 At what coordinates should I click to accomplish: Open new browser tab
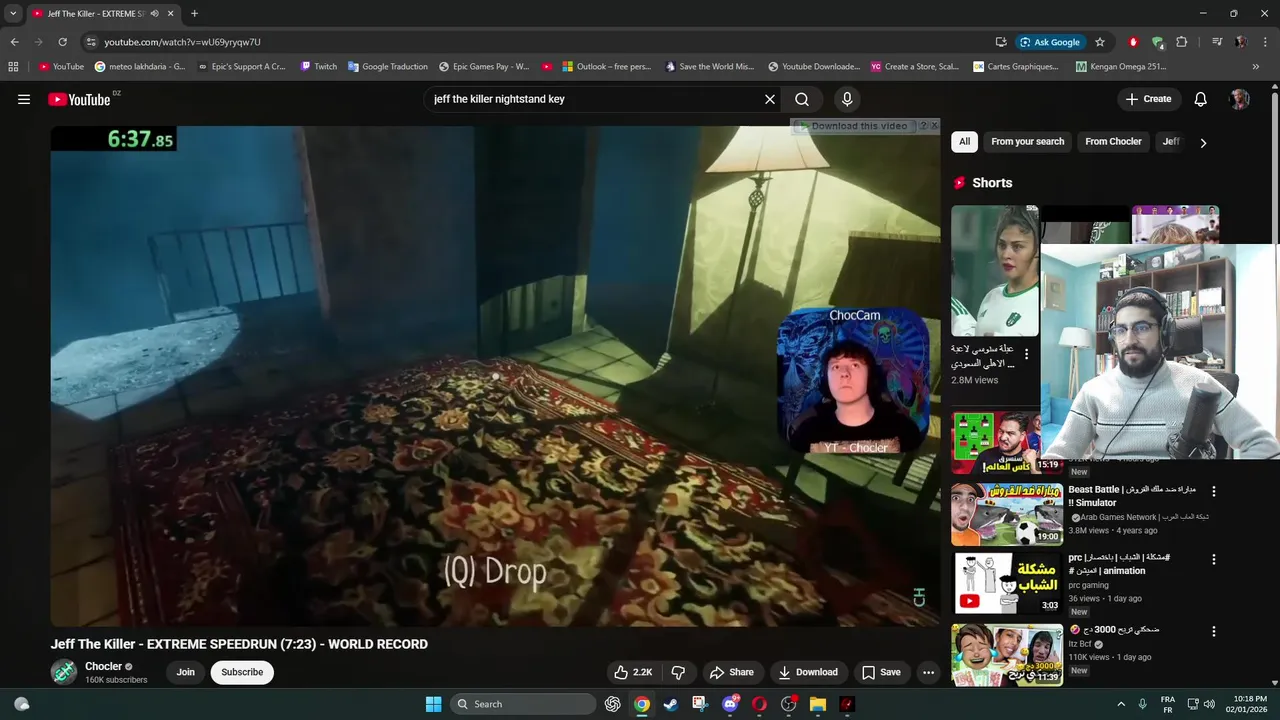pyautogui.click(x=194, y=14)
